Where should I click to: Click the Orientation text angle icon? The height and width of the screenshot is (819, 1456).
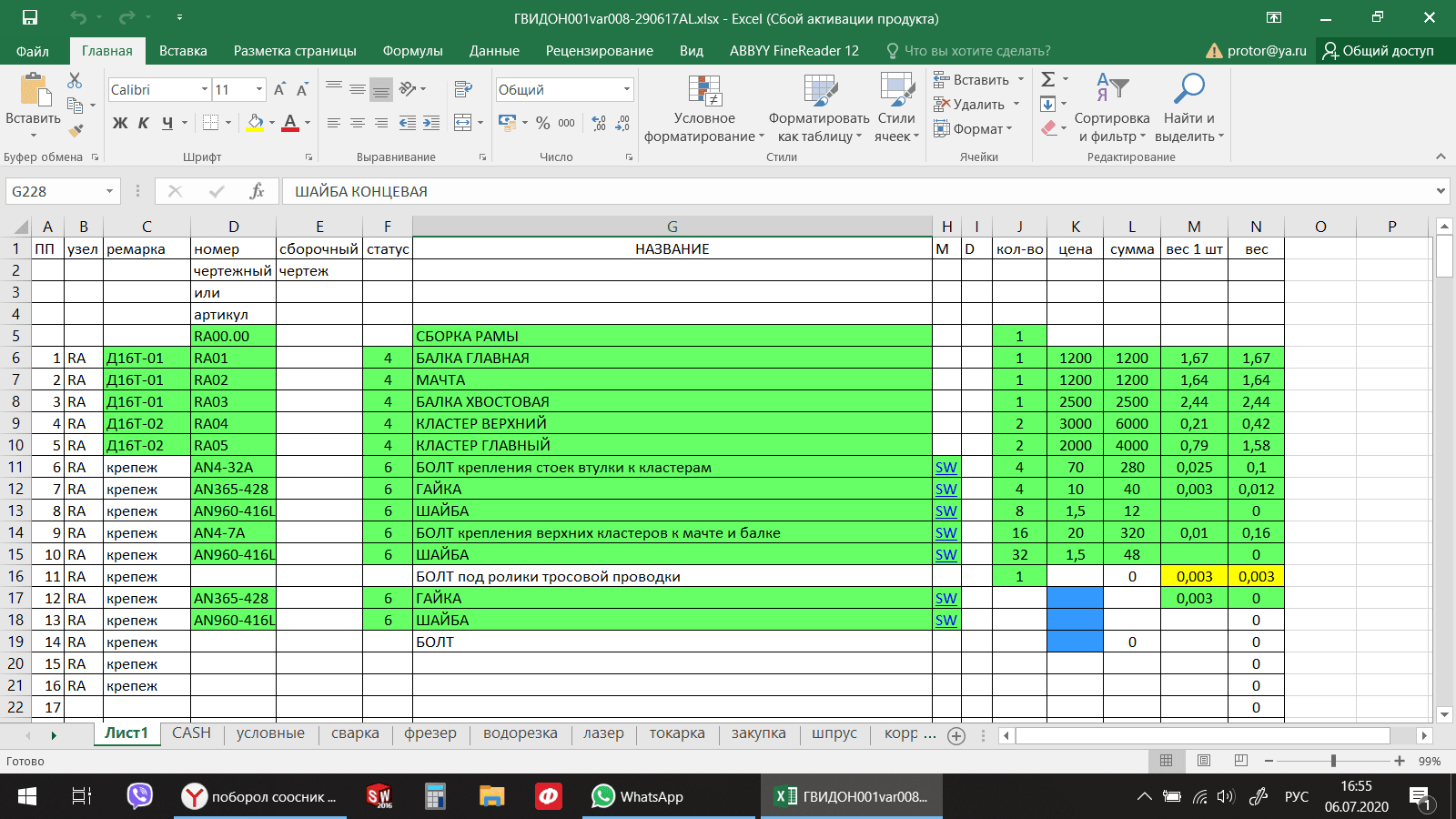tap(408, 89)
